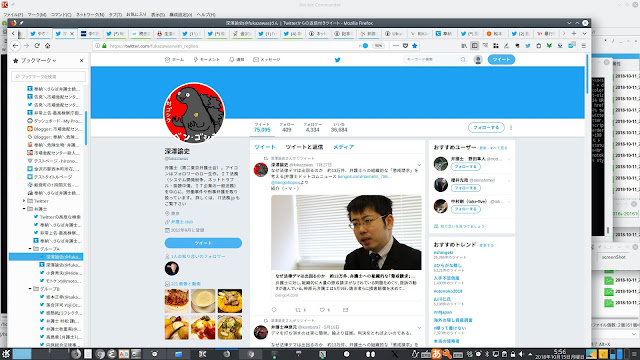The height and width of the screenshot is (360, 640).
Task: Follow the third suggested user
Action: (466, 209)
